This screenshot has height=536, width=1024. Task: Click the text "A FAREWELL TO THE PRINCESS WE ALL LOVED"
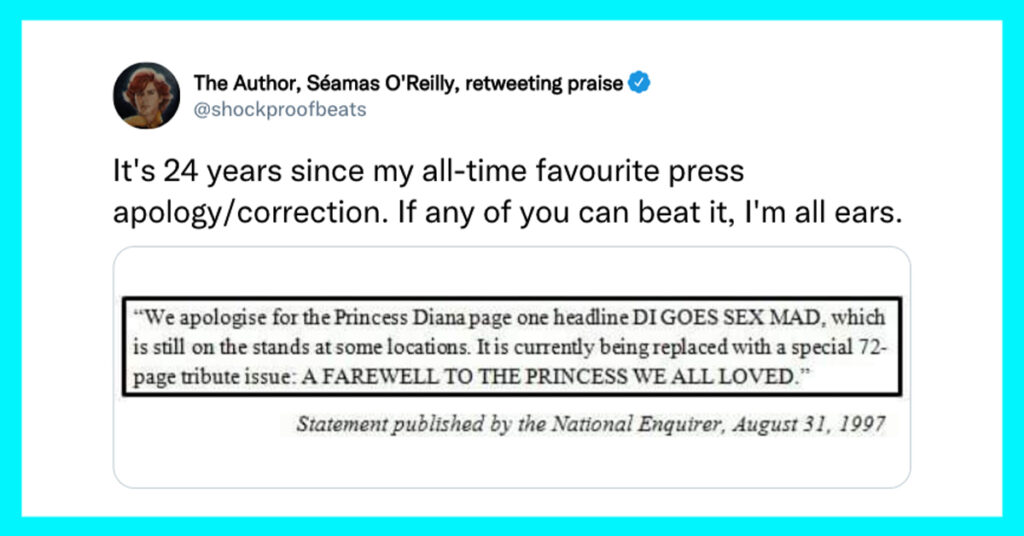tap(548, 377)
